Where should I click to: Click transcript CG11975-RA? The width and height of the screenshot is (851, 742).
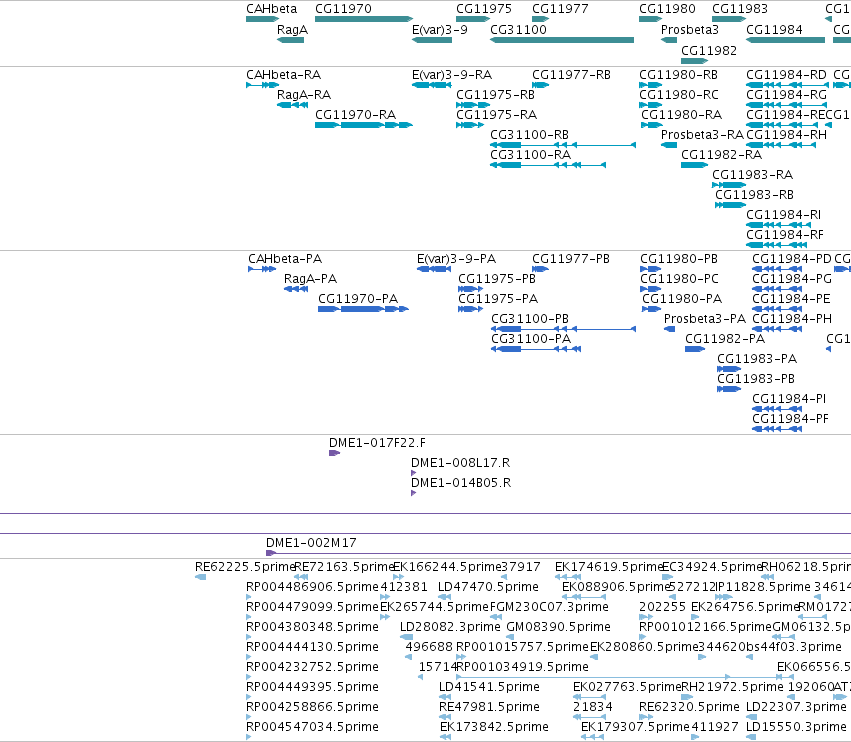point(496,115)
